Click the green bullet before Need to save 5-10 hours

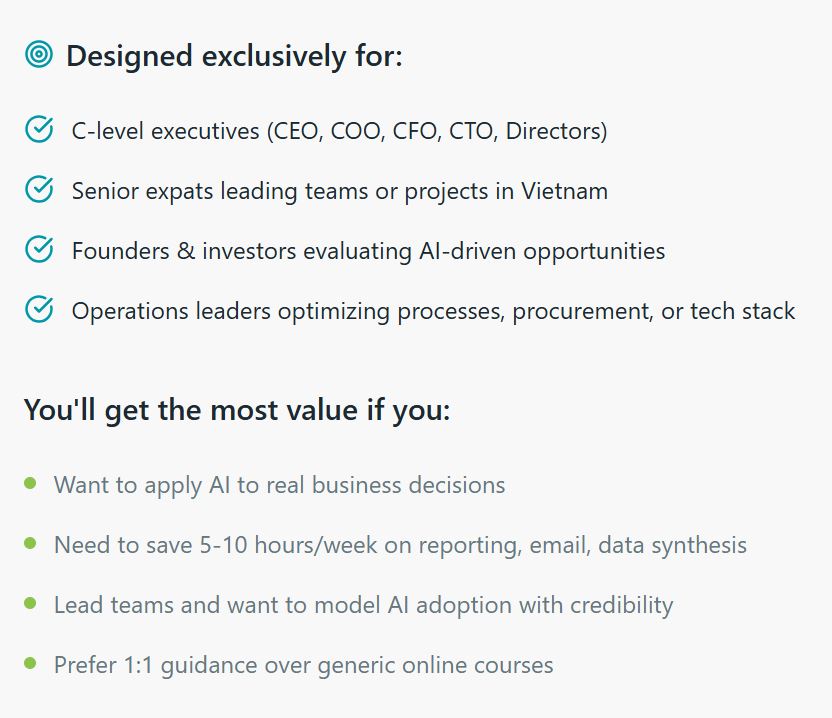click(x=31, y=544)
